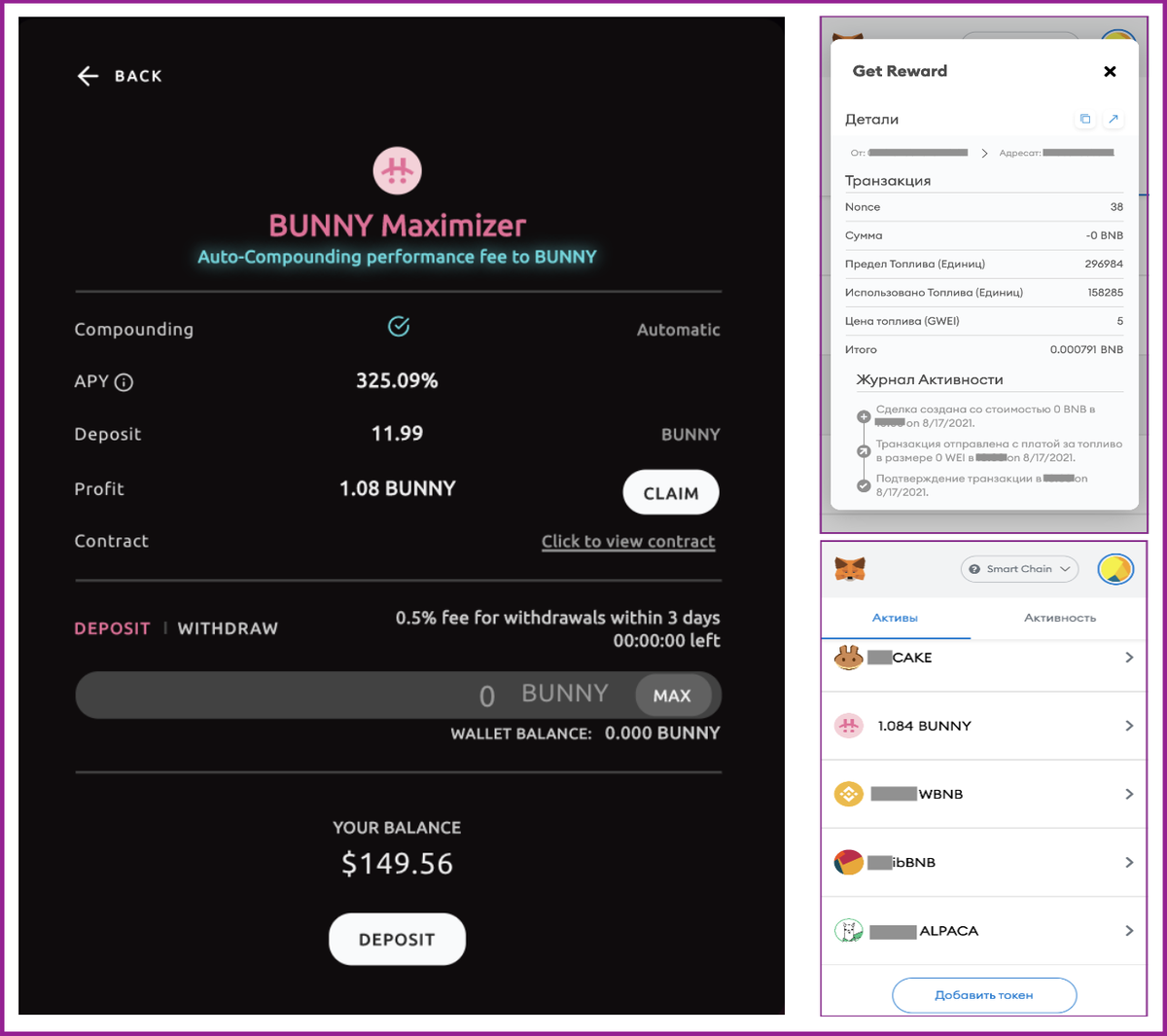This screenshot has height=1036, width=1167.
Task: Click the total 0.000791 BNB value
Action: pyautogui.click(x=1086, y=349)
